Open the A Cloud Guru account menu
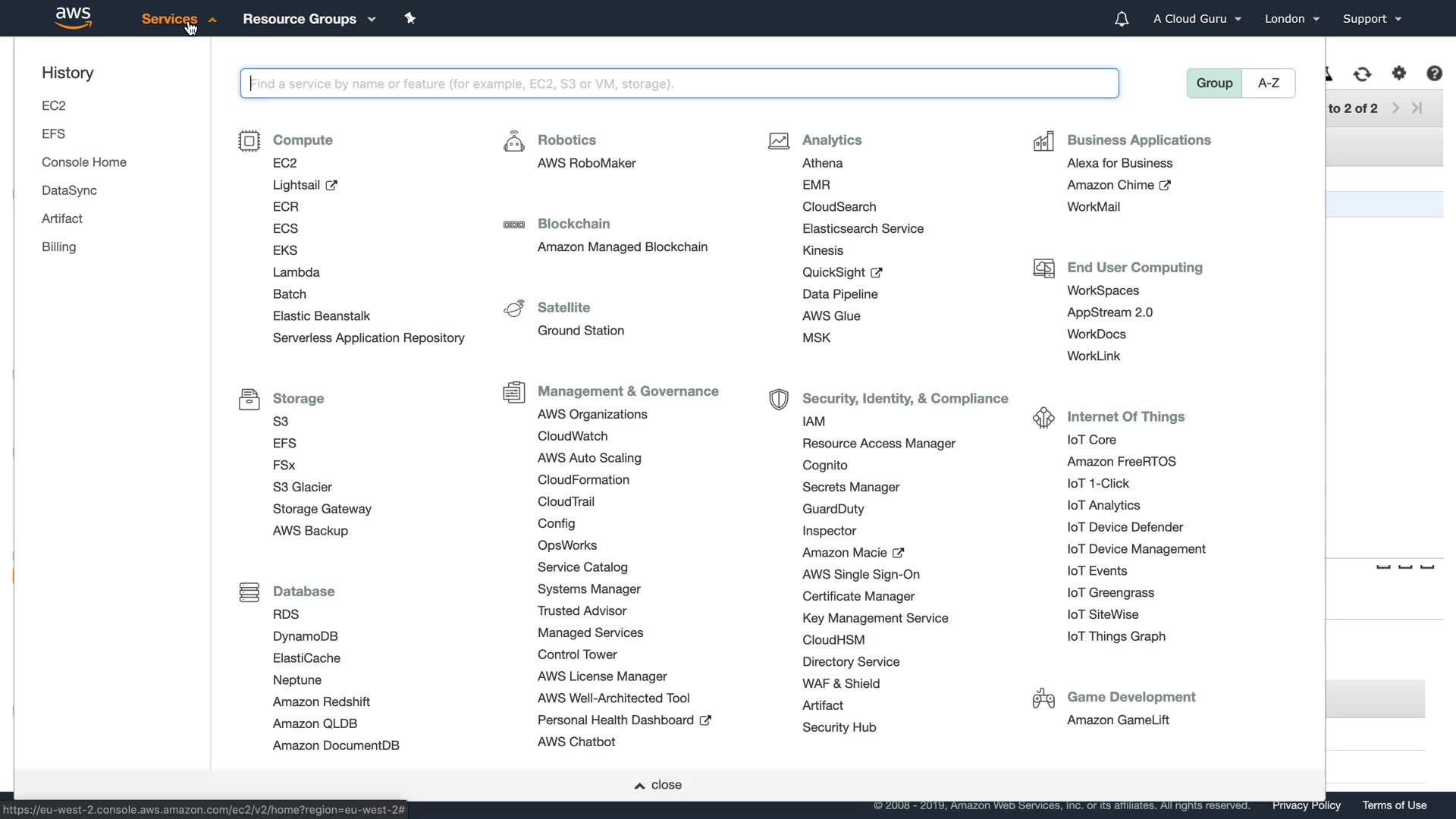 [1197, 19]
